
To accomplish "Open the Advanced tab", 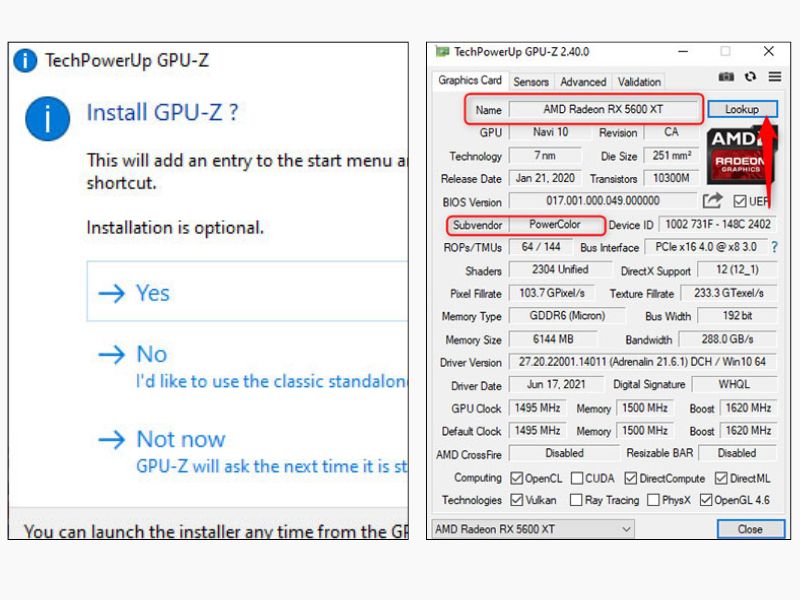I will click(583, 82).
